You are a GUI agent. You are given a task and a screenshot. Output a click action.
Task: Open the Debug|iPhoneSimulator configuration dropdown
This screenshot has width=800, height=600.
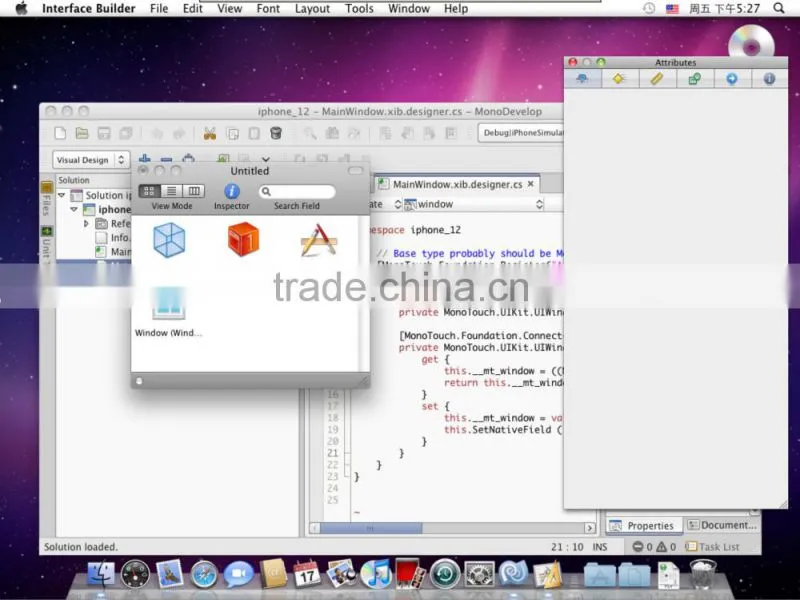(x=520, y=133)
